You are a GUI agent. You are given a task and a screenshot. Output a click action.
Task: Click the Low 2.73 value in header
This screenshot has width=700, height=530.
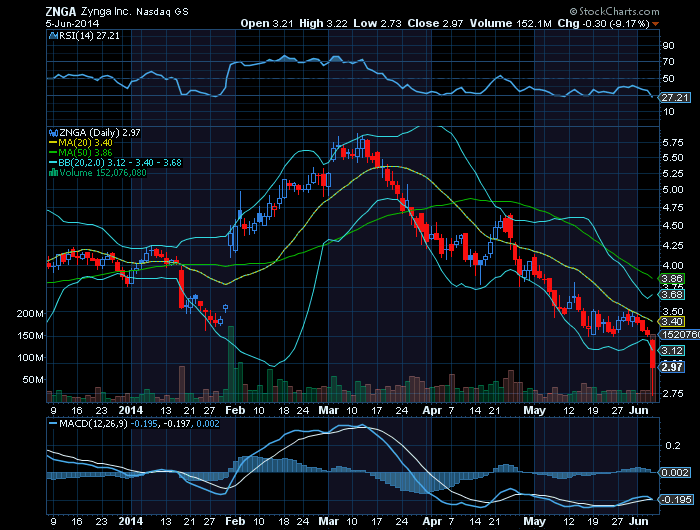coord(377,24)
